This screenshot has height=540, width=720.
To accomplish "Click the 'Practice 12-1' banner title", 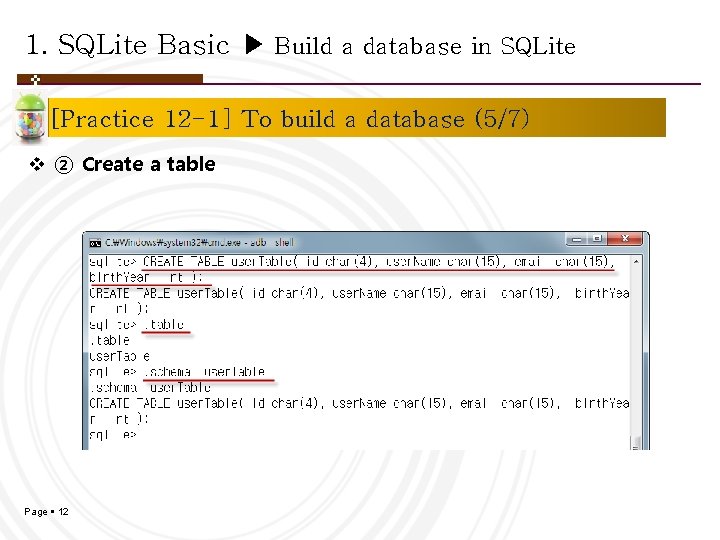I will click(x=290, y=119).
